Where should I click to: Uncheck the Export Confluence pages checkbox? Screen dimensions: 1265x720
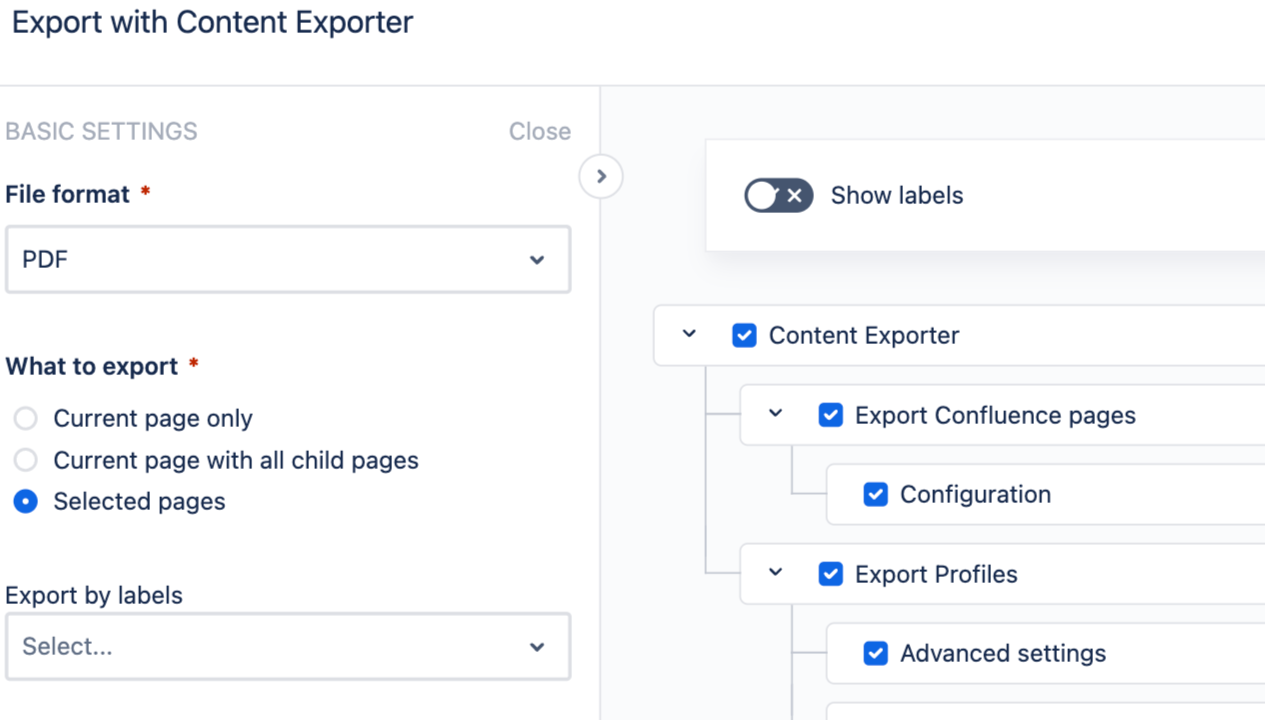(830, 416)
